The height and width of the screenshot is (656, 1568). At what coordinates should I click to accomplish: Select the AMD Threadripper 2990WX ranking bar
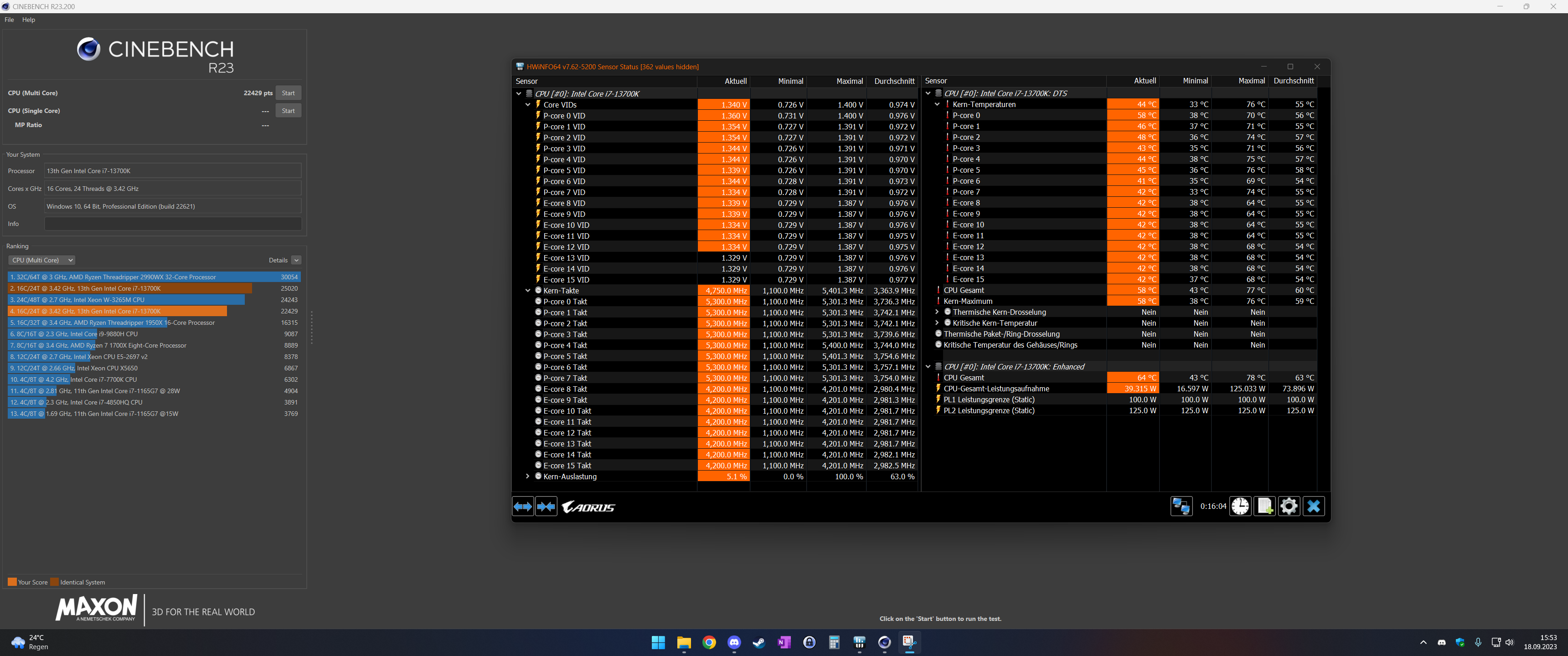pyautogui.click(x=154, y=277)
